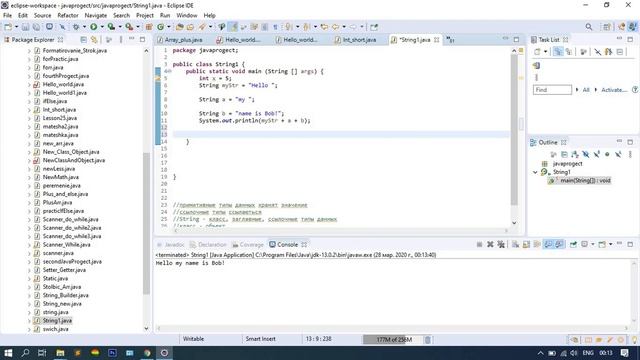Close the String1.java editor tab

pos(437,40)
